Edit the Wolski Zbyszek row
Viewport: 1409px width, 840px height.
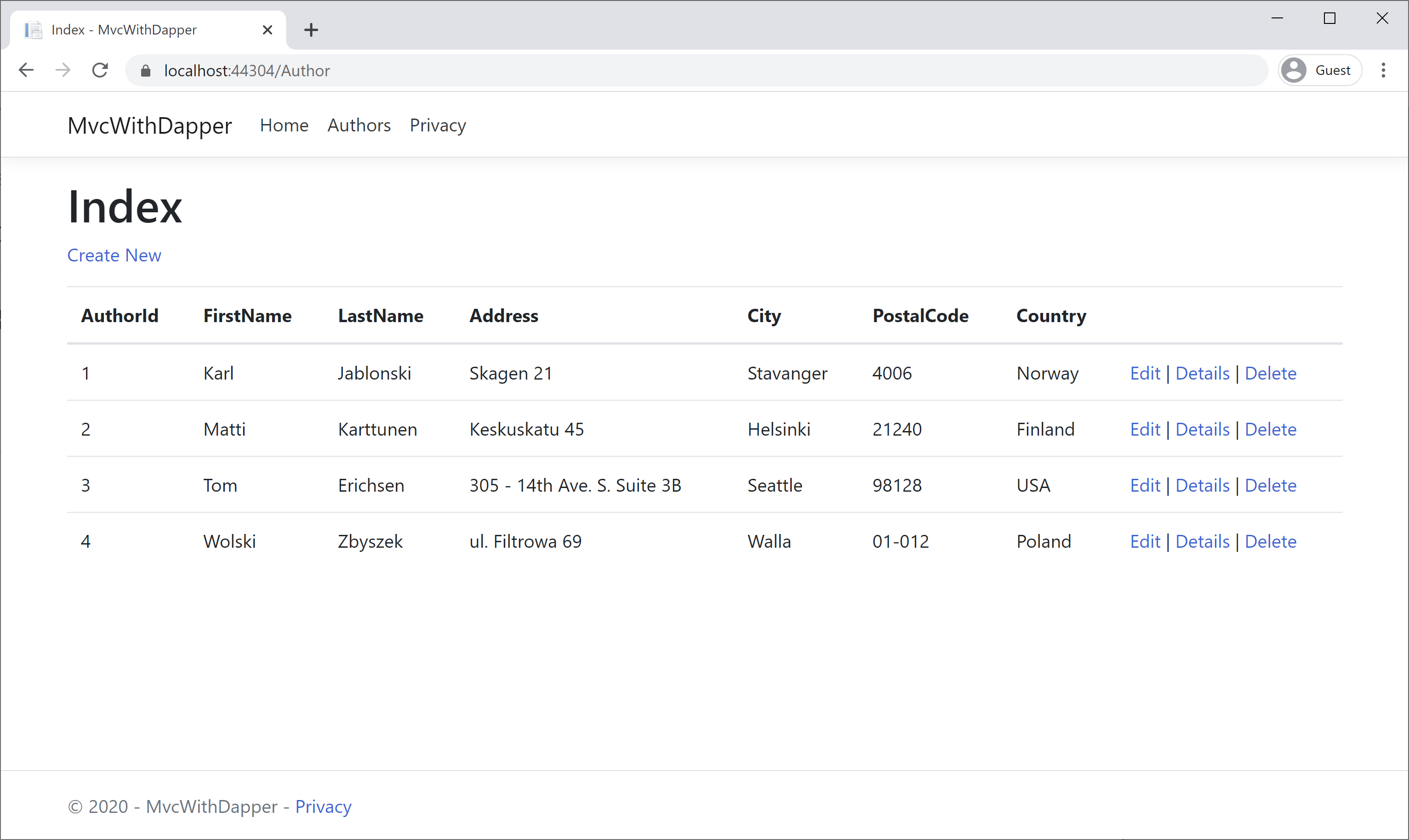click(1145, 541)
